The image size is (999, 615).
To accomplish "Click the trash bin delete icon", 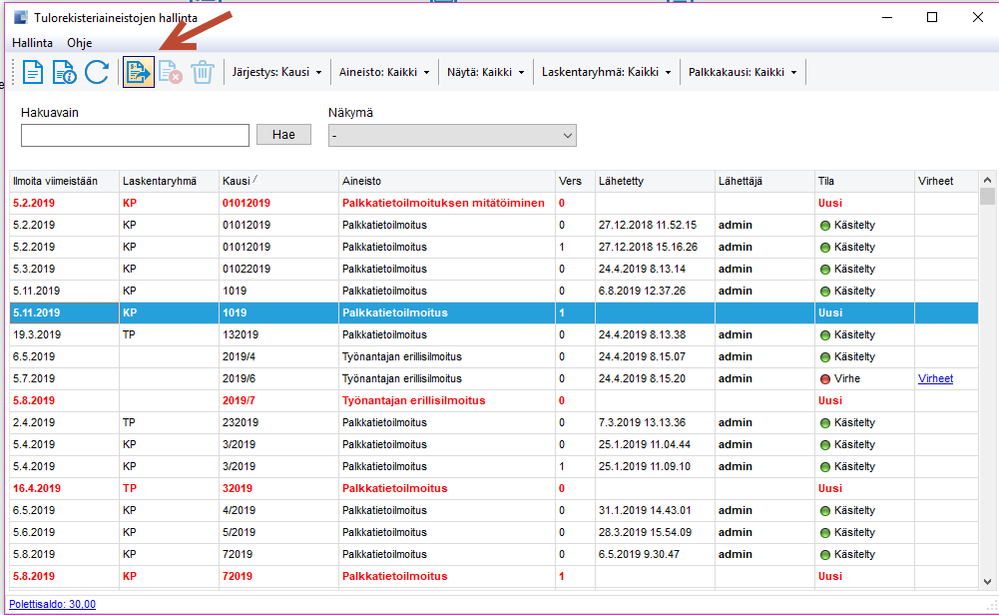I will pyautogui.click(x=202, y=72).
